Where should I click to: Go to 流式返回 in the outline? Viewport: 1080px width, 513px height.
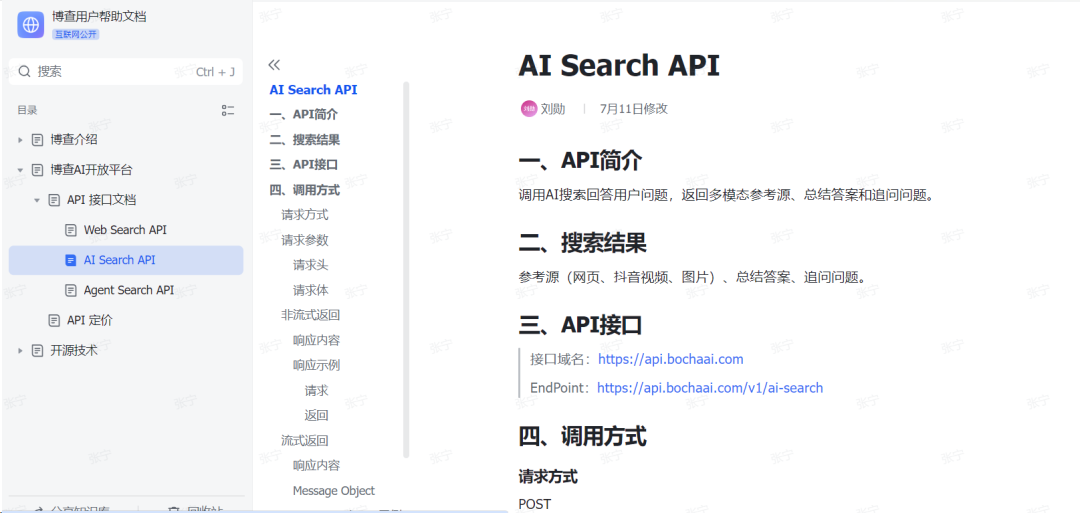point(304,440)
